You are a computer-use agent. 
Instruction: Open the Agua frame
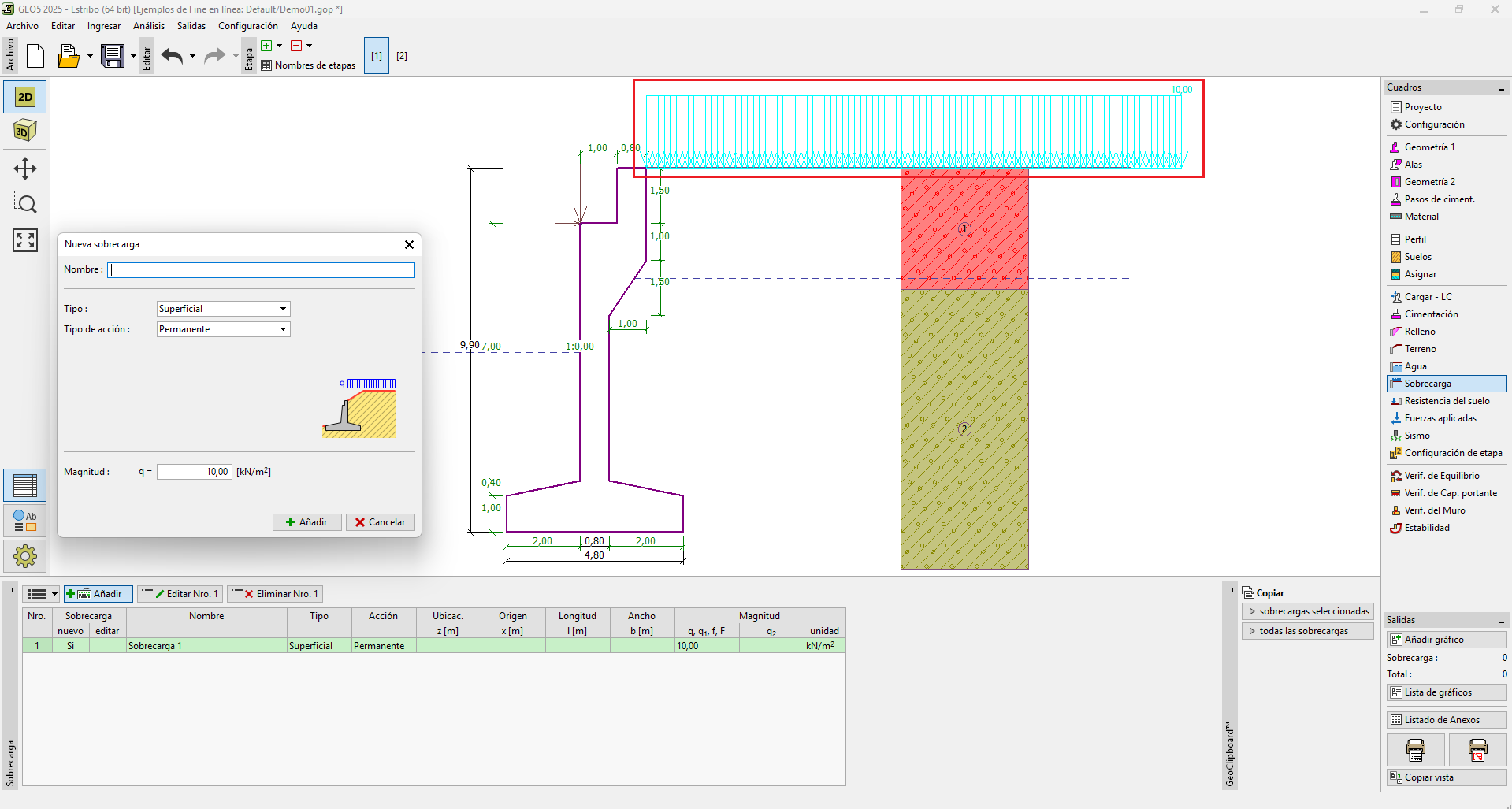pyautogui.click(x=1447, y=366)
